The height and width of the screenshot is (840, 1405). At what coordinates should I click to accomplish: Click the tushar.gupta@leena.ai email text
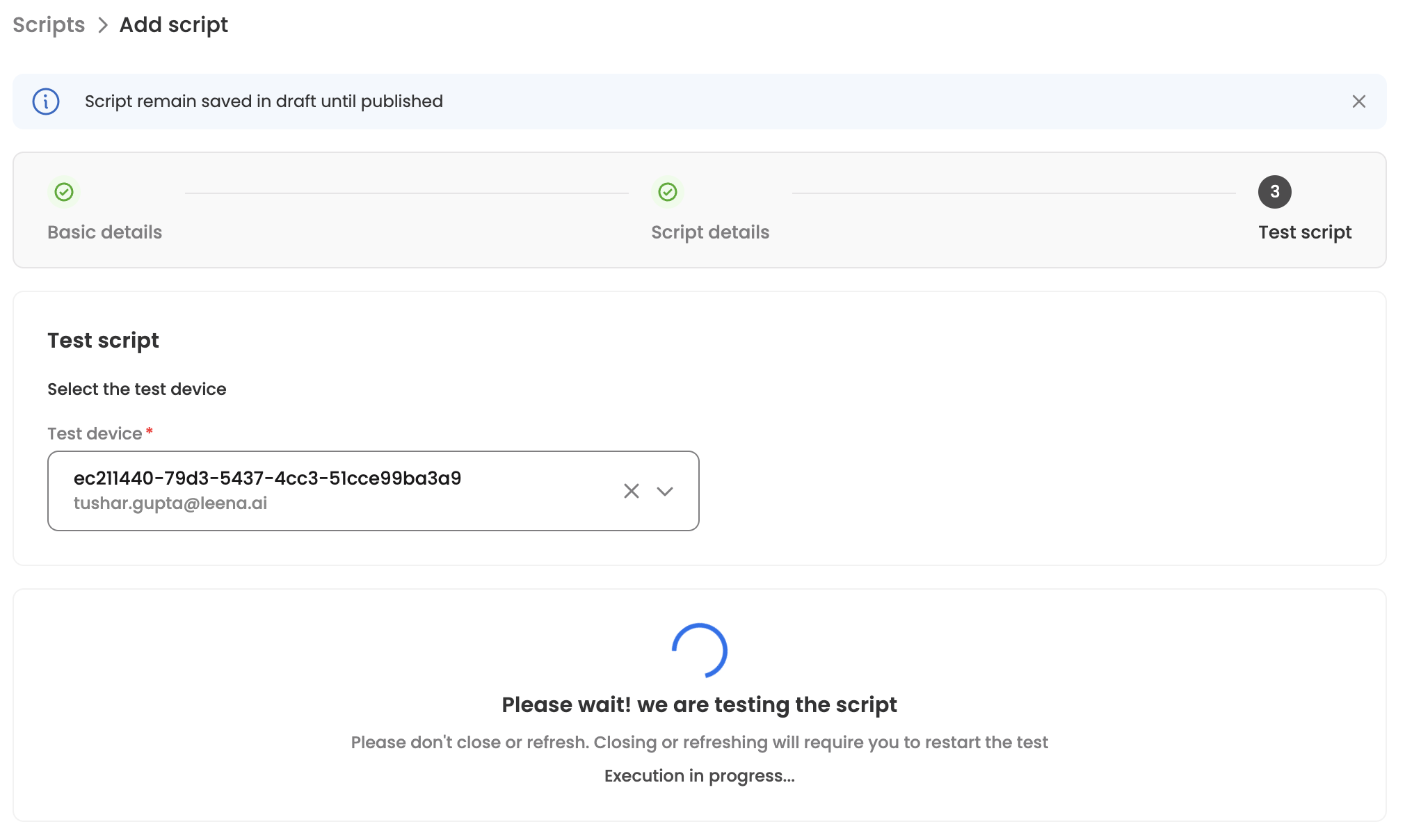pos(170,503)
